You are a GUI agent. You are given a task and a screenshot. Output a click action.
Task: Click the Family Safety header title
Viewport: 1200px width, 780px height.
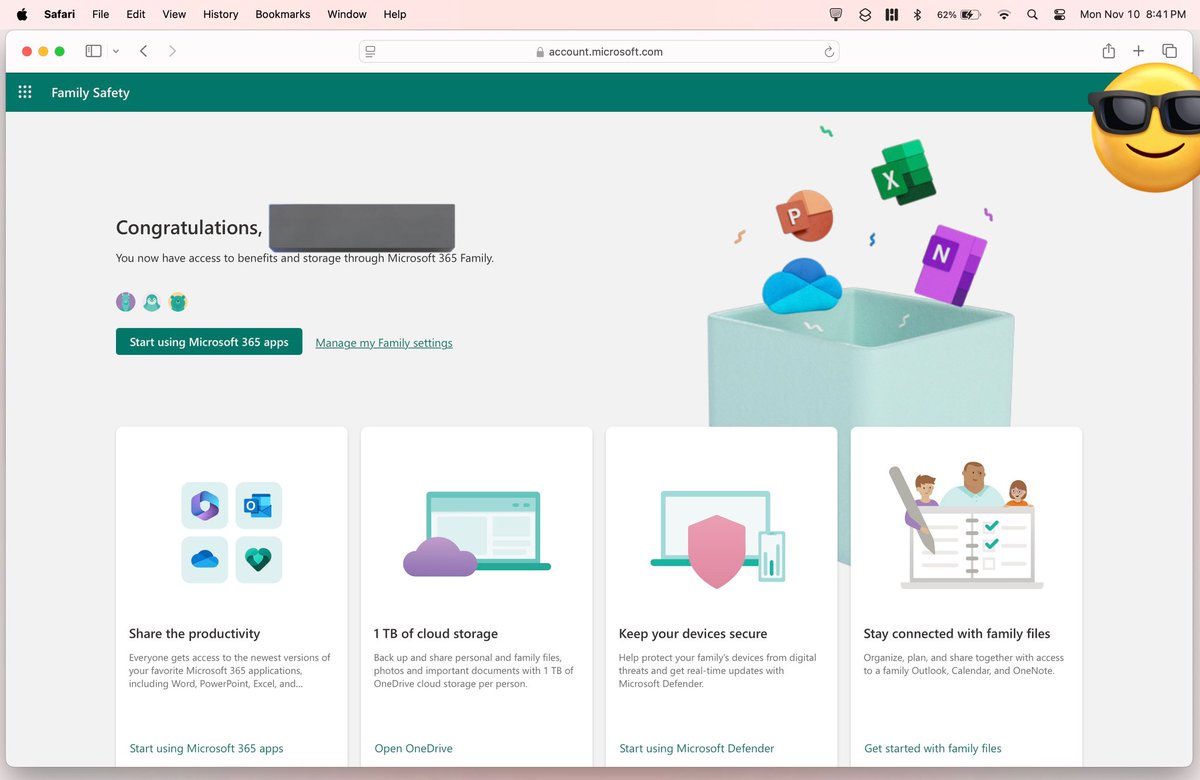(x=90, y=93)
